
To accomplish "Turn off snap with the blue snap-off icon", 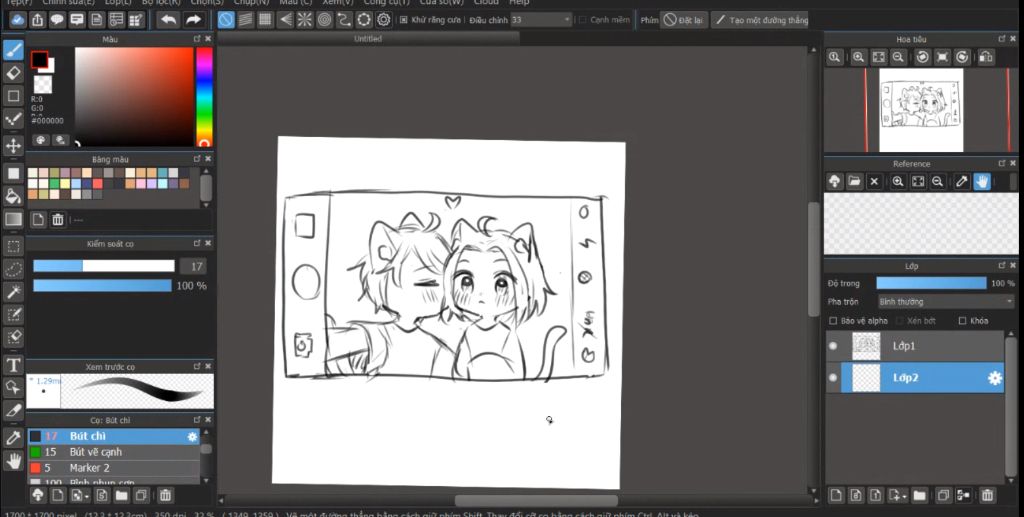I will (226, 20).
